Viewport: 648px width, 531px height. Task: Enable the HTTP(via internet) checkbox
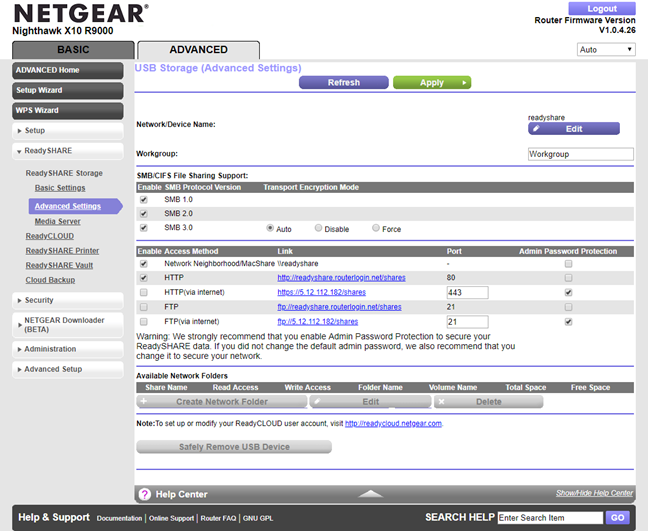(143, 293)
